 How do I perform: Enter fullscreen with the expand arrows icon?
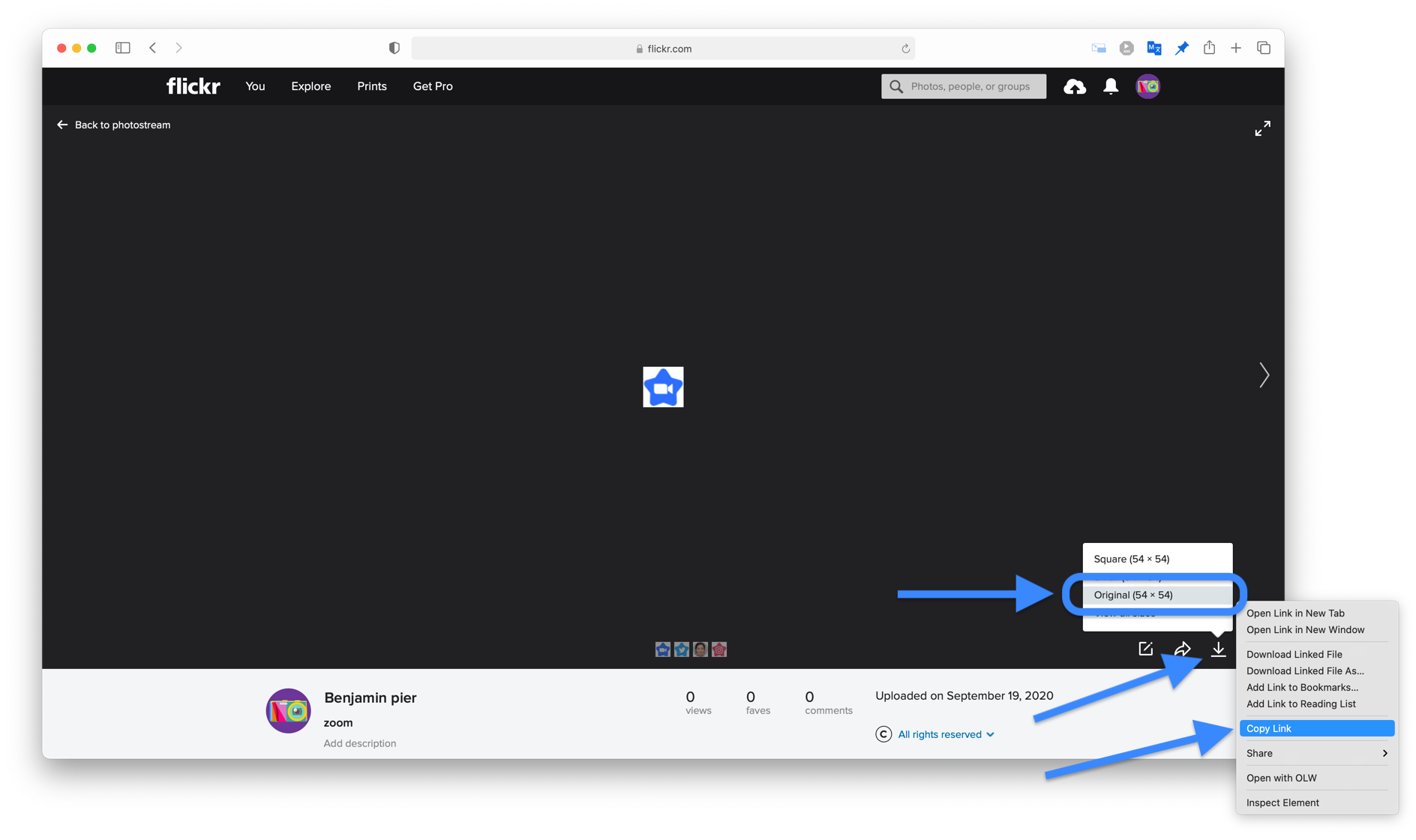click(x=1262, y=128)
